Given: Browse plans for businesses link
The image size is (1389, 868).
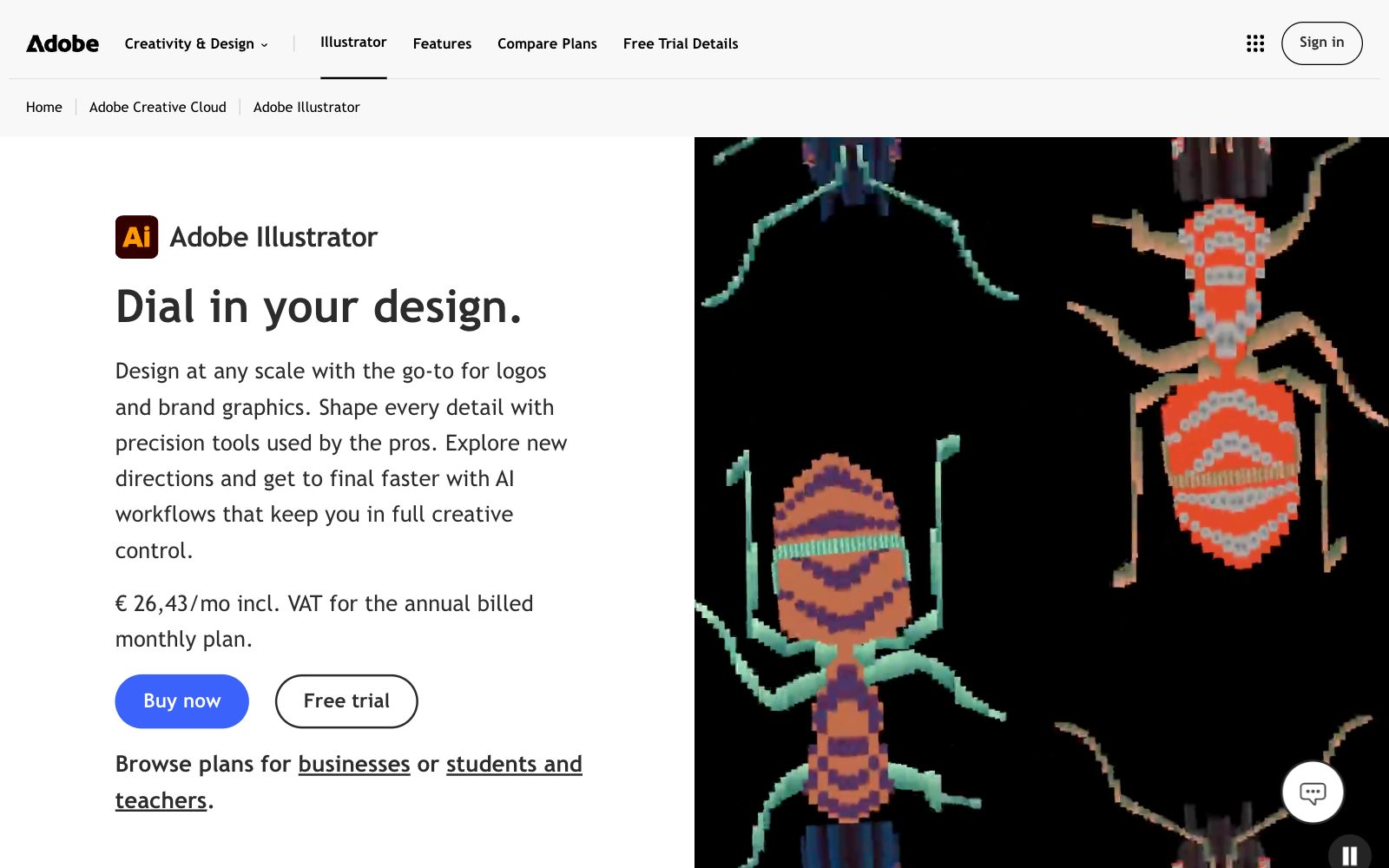Looking at the screenshot, I should point(354,764).
